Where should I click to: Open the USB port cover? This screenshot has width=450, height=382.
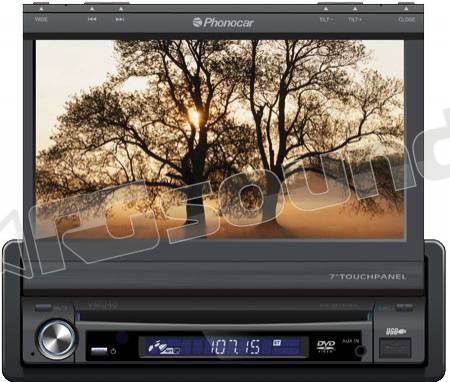(395, 348)
